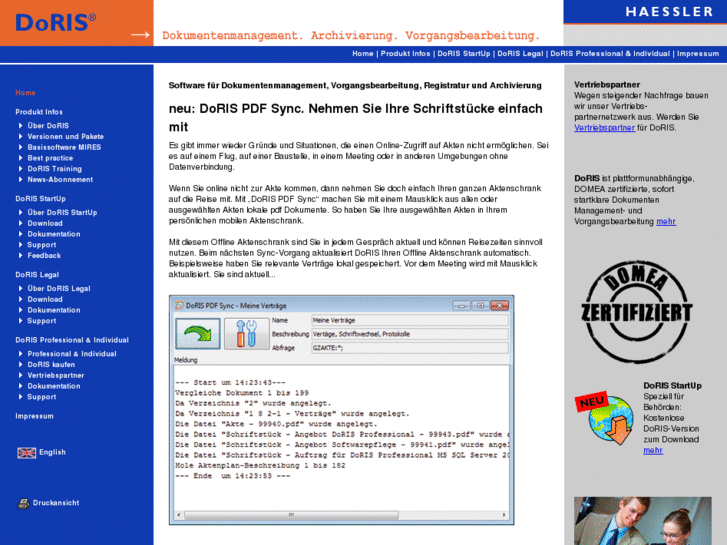This screenshot has width=727, height=545.
Task: Click the DoRIS PDF Sync screenshot log area
Action: 342,431
